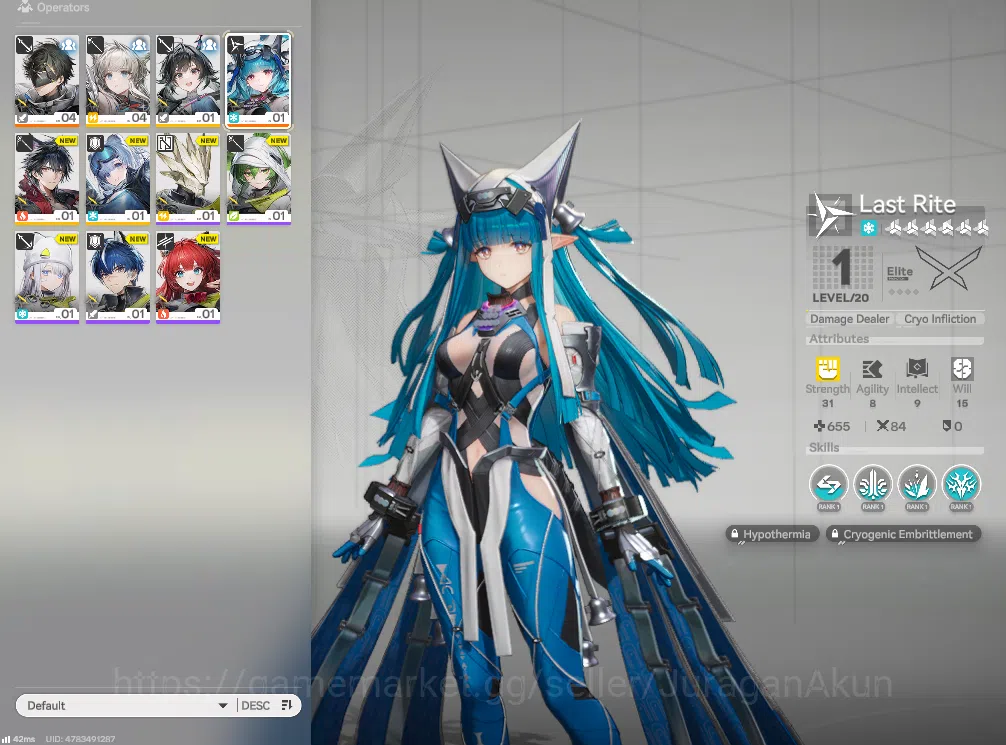
Task: Open the fourth skill icon
Action: [961, 484]
